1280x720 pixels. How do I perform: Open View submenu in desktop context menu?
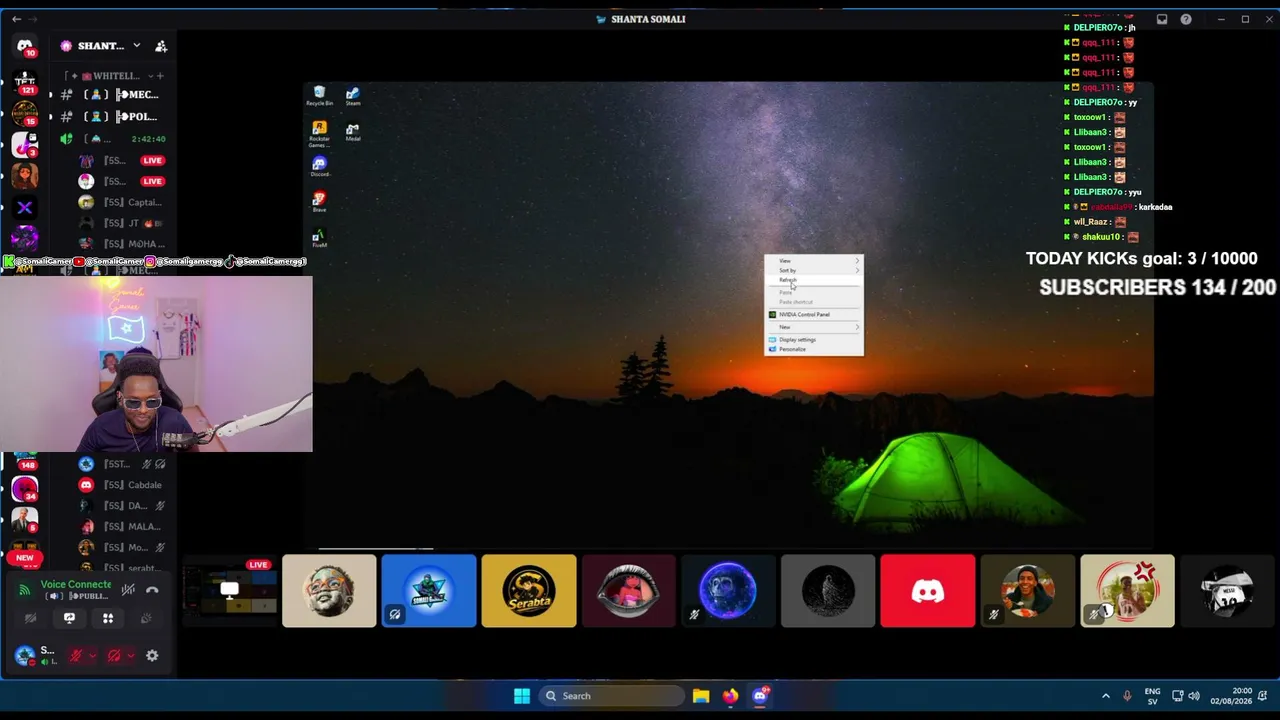814,261
